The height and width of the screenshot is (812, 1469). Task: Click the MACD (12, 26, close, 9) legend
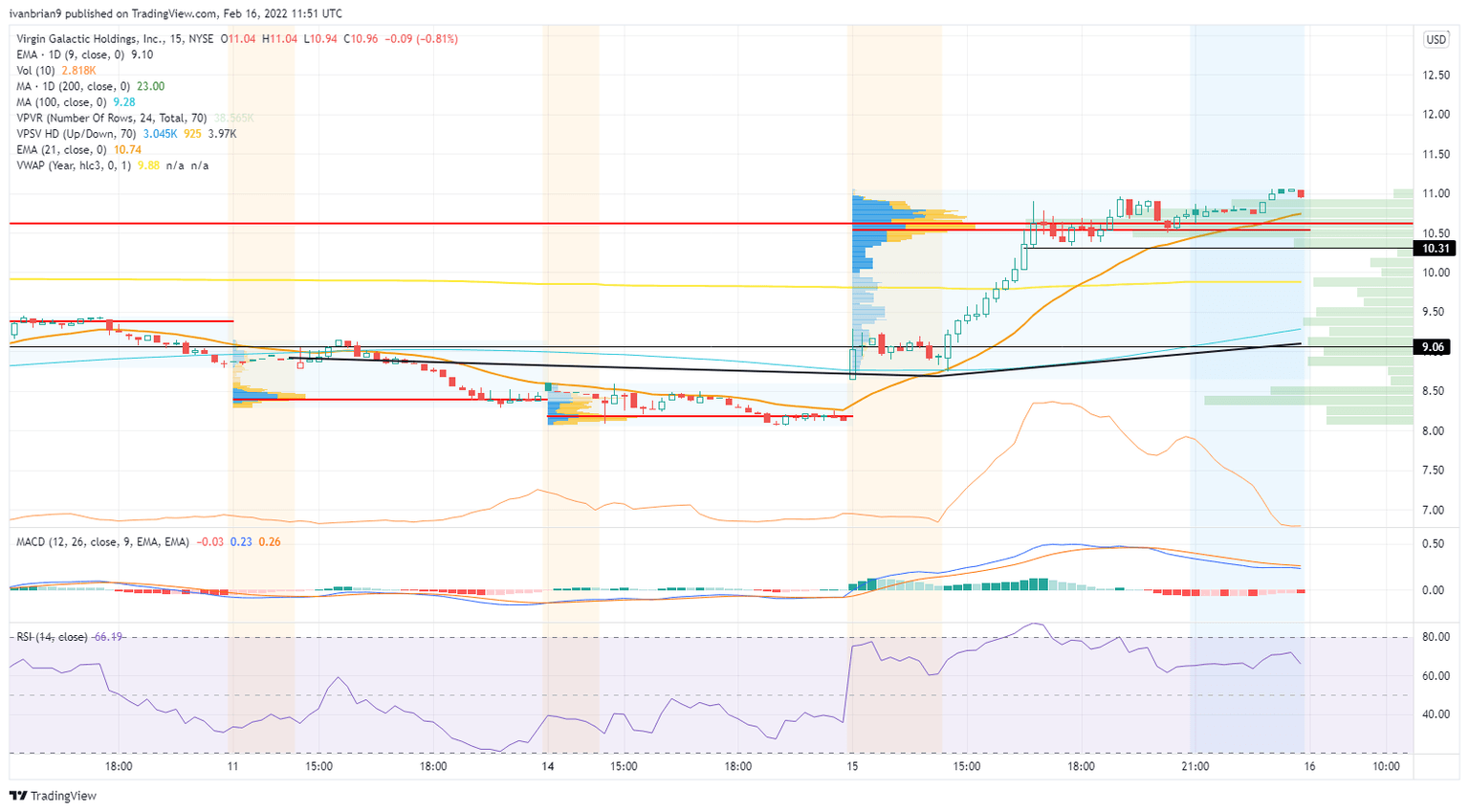101,542
